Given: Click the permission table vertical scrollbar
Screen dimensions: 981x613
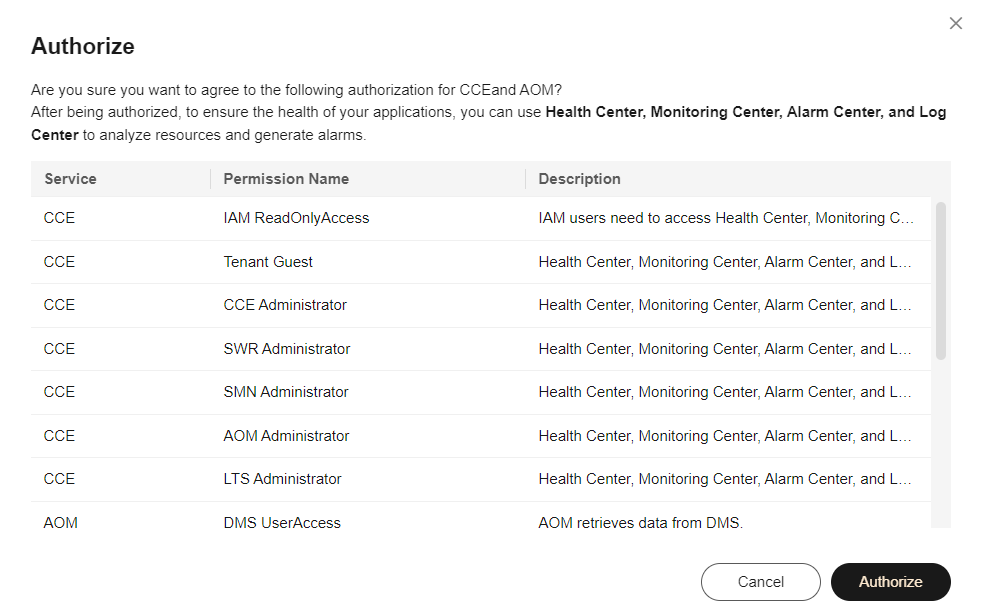Looking at the screenshot, I should 940,281.
